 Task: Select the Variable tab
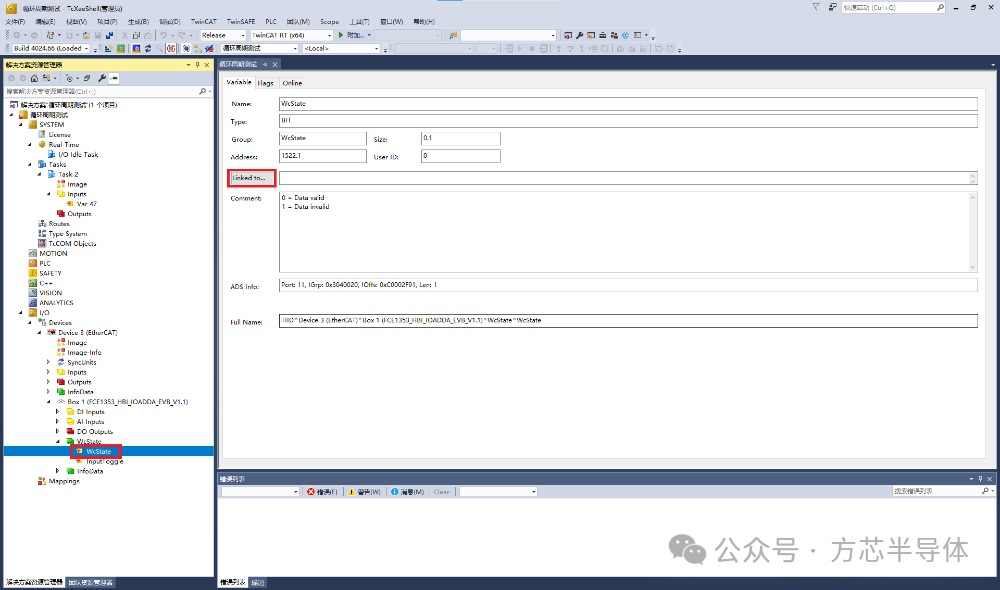239,82
